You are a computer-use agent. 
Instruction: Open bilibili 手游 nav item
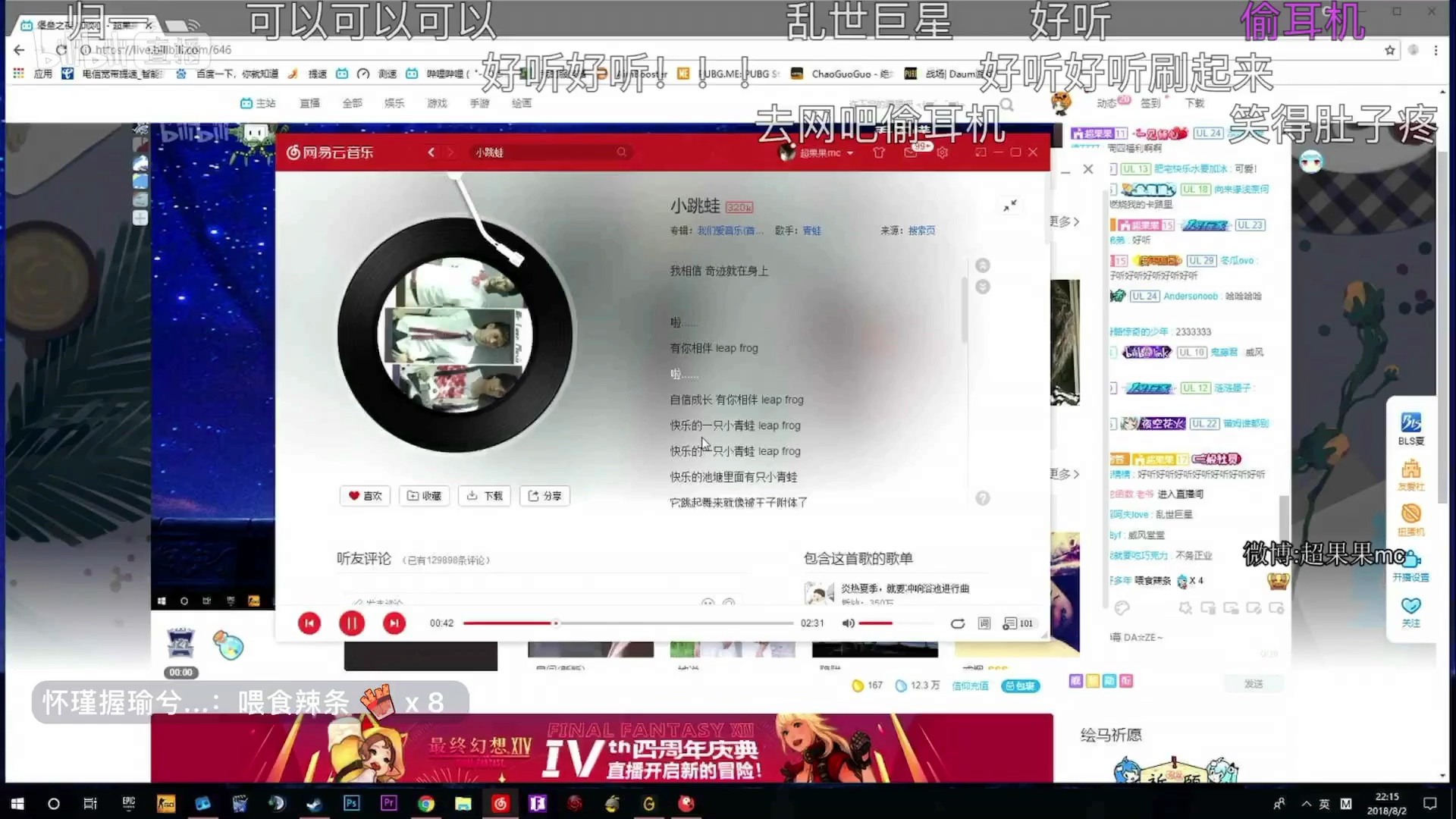point(479,103)
